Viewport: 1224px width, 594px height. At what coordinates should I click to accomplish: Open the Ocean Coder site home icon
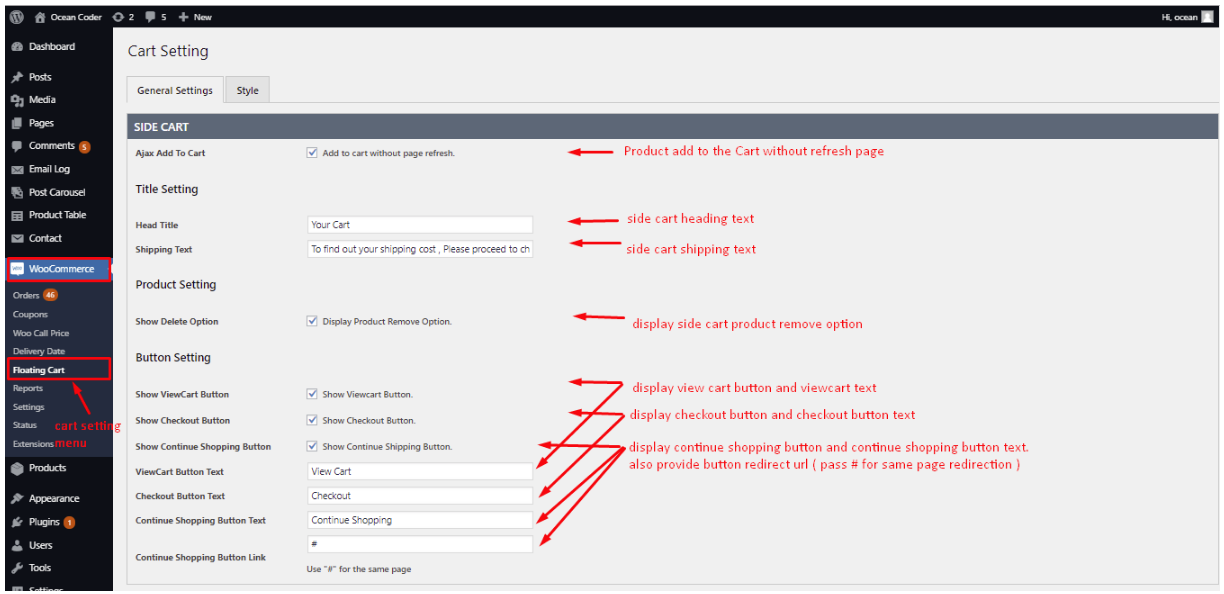(40, 17)
